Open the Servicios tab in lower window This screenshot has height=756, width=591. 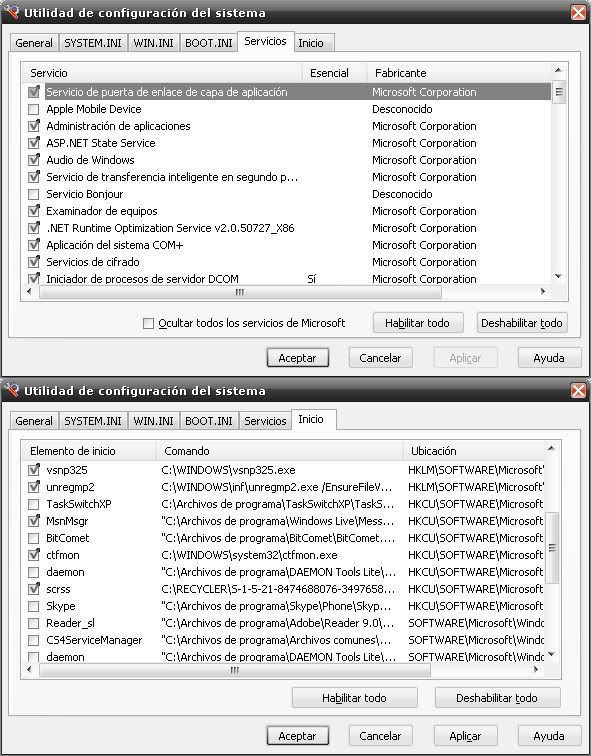tap(265, 421)
